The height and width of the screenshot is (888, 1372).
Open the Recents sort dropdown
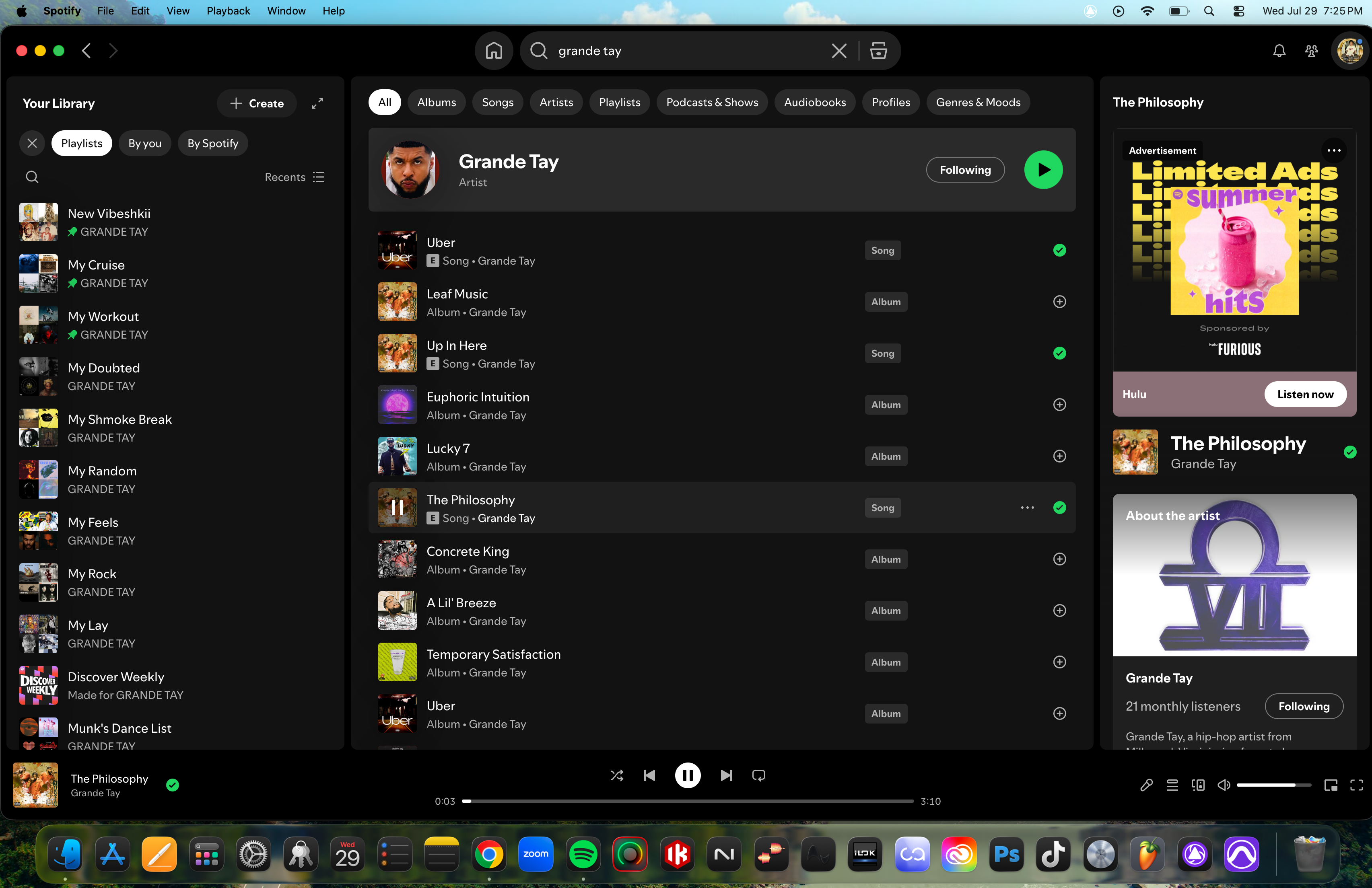[x=295, y=177]
